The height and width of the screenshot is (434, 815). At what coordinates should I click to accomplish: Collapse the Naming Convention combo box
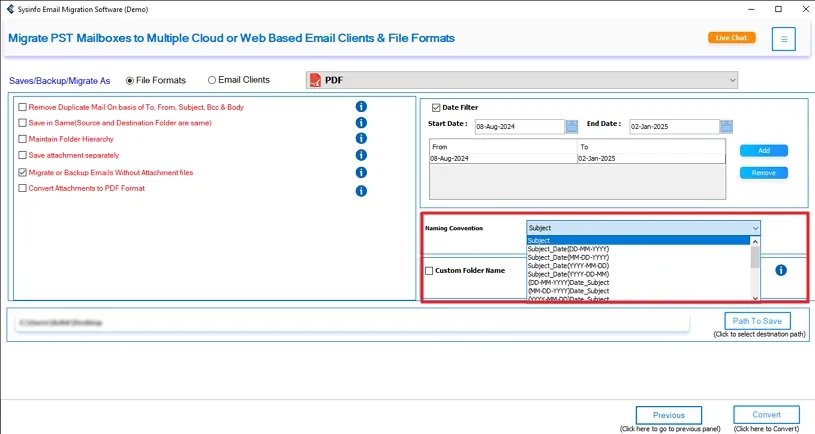point(754,228)
